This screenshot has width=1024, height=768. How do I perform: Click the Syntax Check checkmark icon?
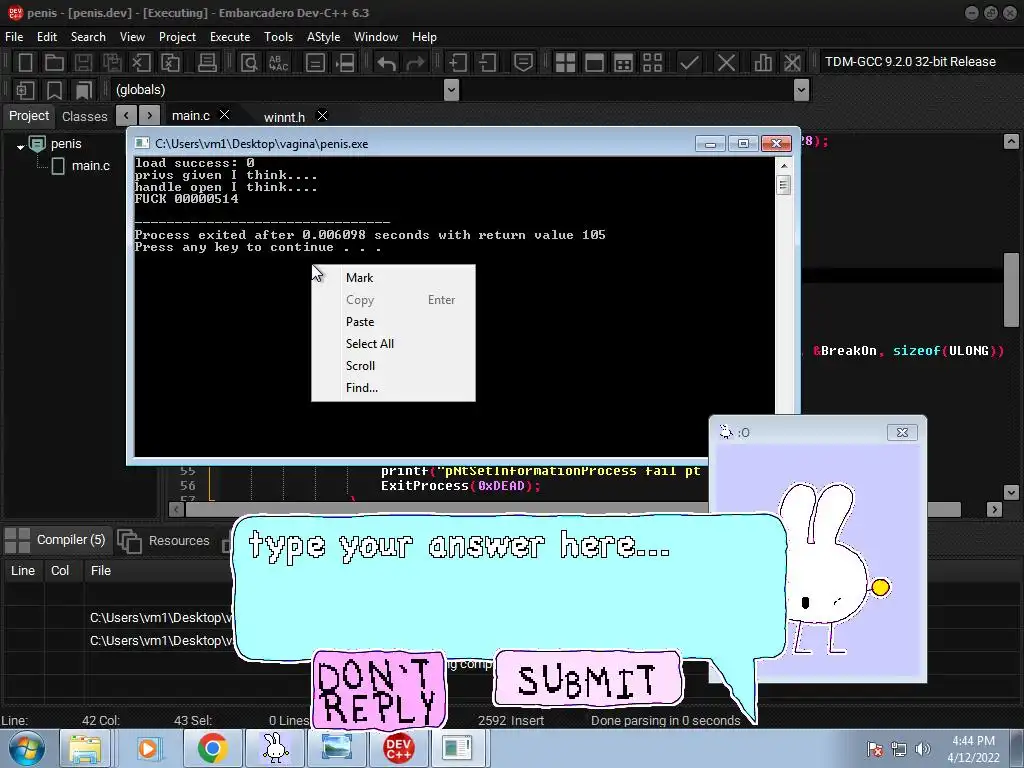(x=689, y=63)
